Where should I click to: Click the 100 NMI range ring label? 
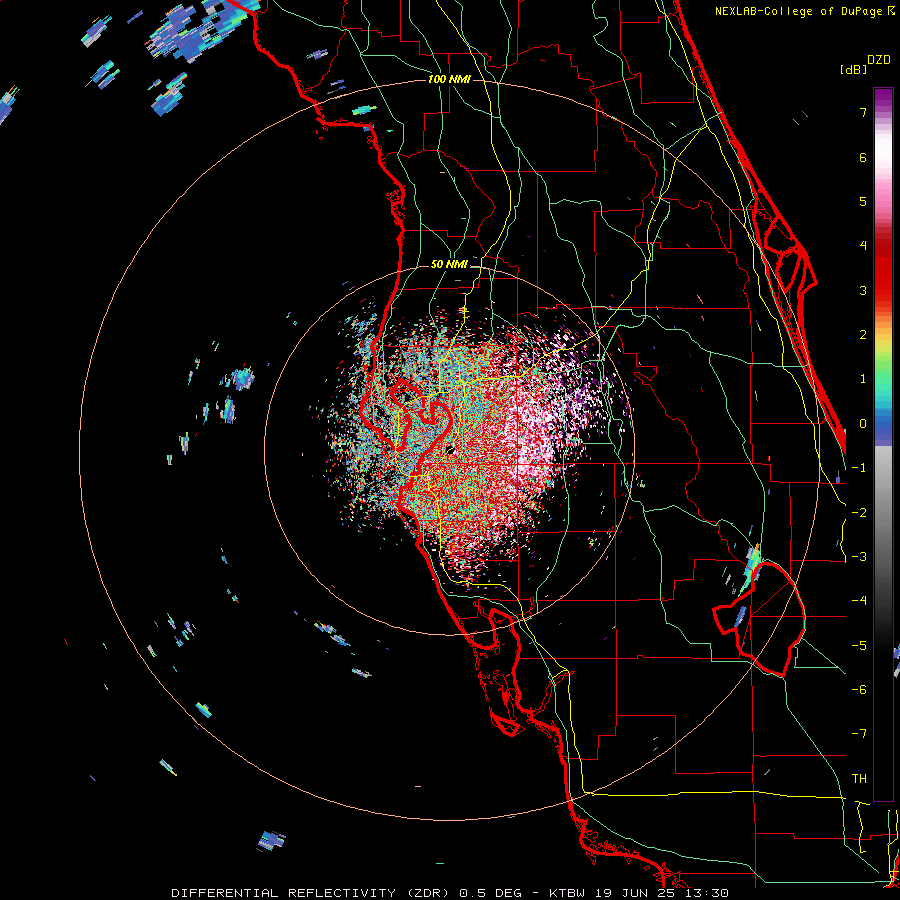449,79
